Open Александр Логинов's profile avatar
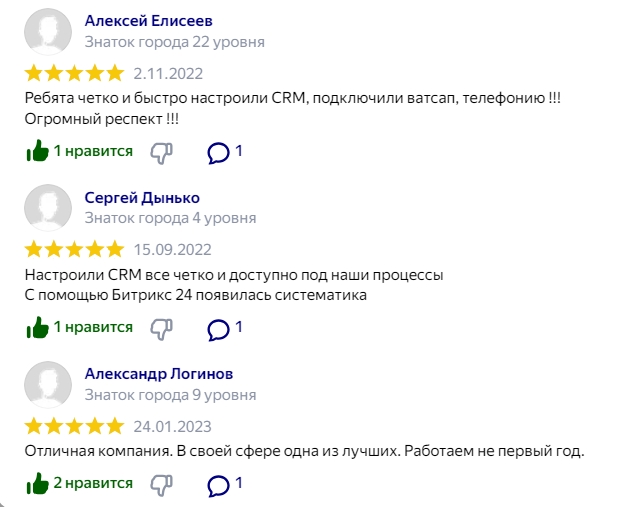Screen dimensions: 627x507 point(48,384)
